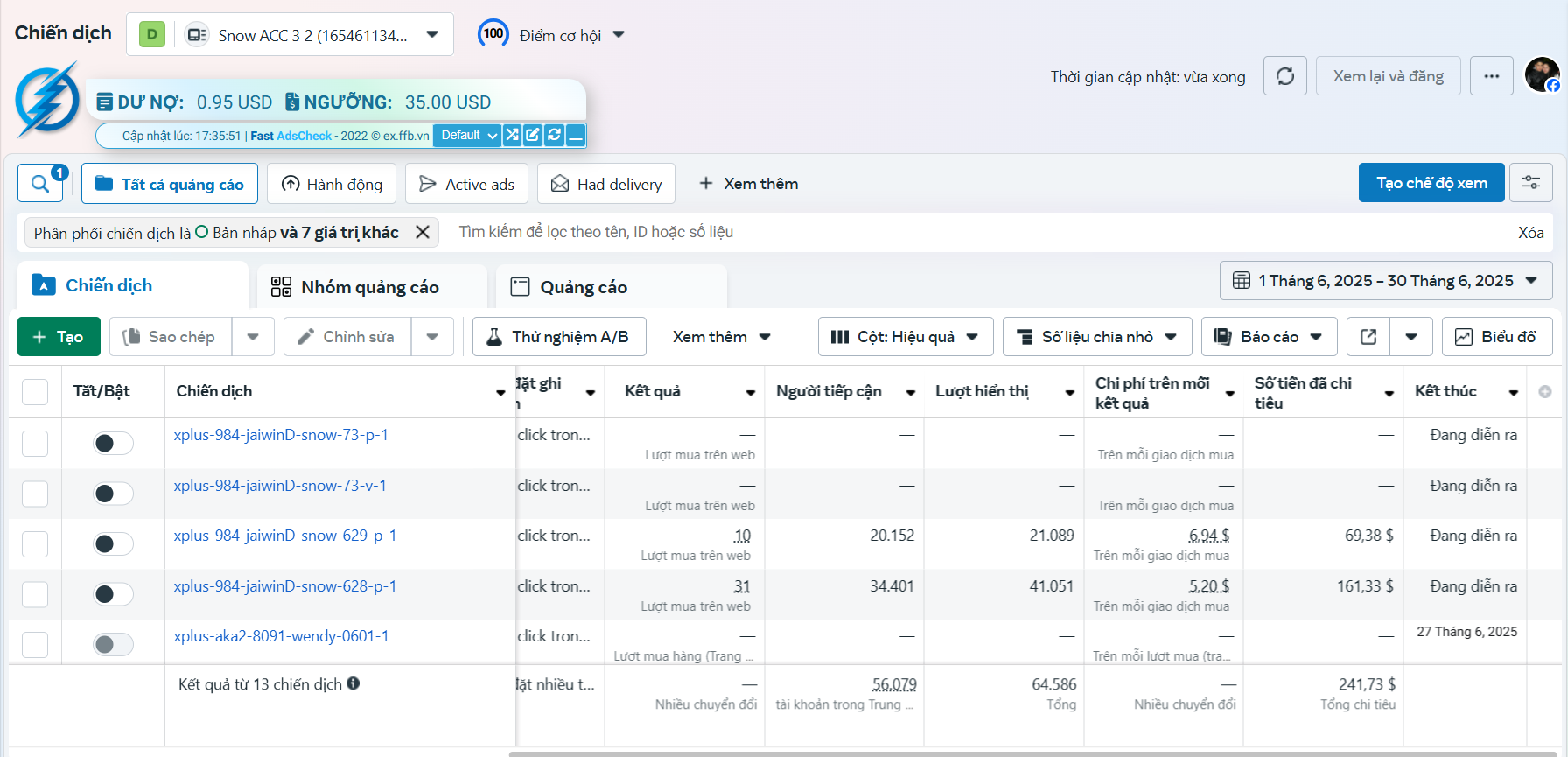Open the Kết quả column sort menu
This screenshot has width=1568, height=757.
[751, 392]
